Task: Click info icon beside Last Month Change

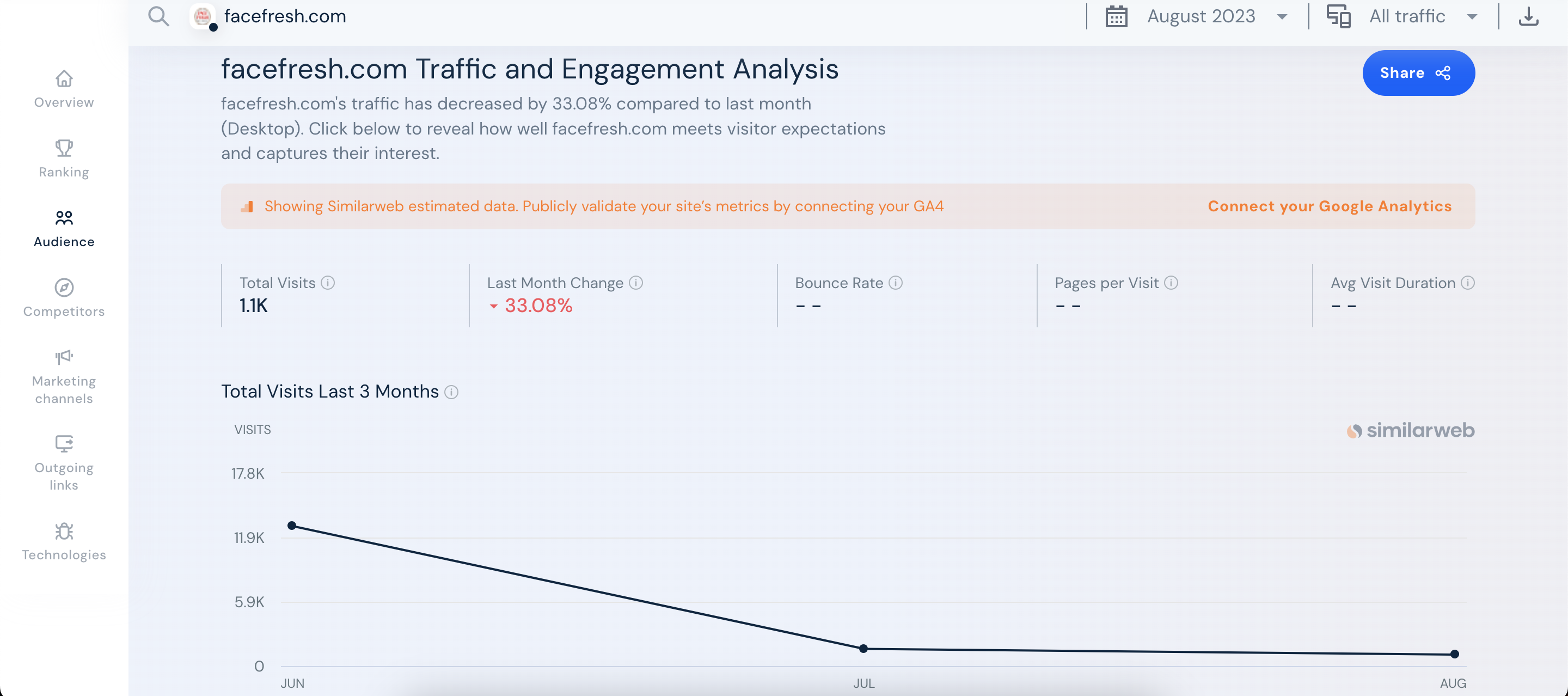Action: (636, 283)
